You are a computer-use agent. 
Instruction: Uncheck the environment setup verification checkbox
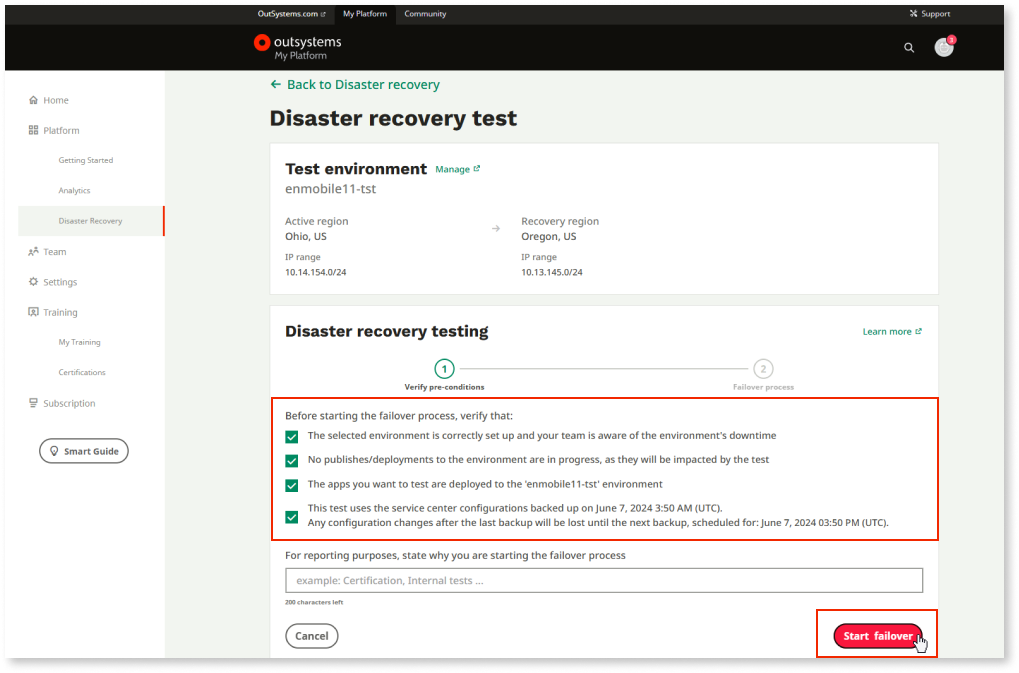coord(291,436)
